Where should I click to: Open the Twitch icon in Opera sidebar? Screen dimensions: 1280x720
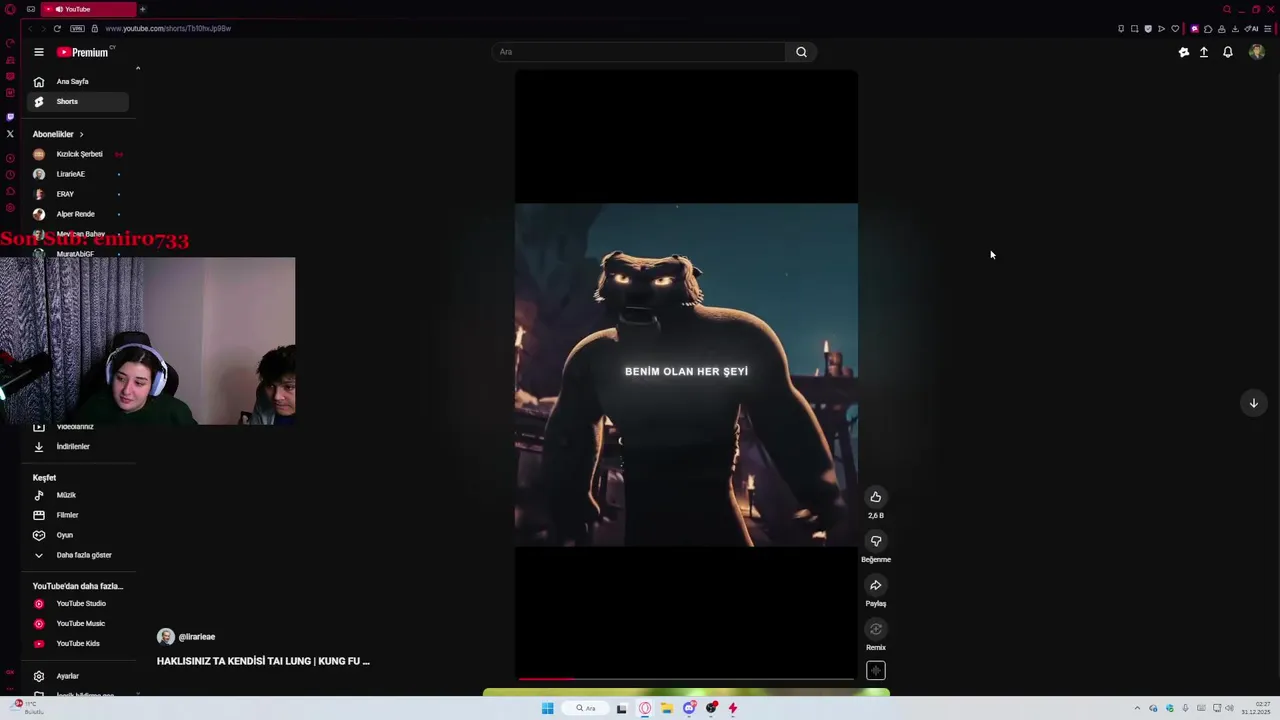click(x=10, y=117)
